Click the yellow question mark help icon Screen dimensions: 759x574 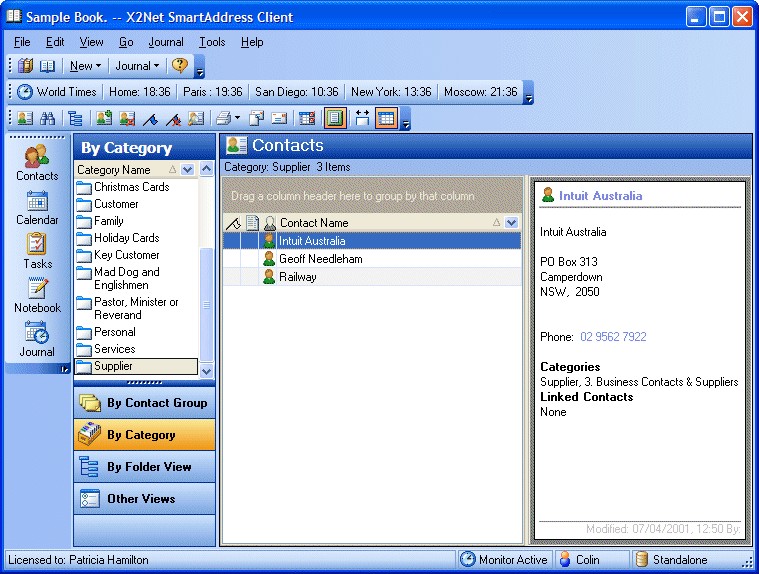(x=180, y=65)
